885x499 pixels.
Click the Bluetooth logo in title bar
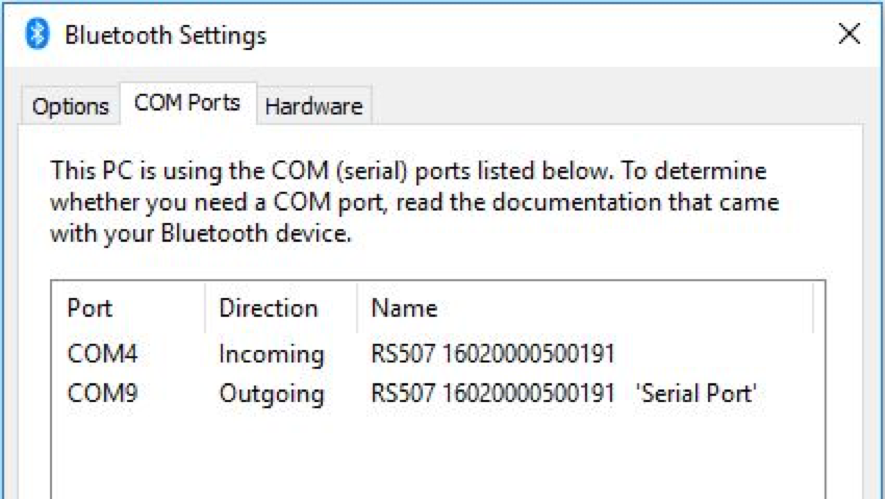(38, 35)
